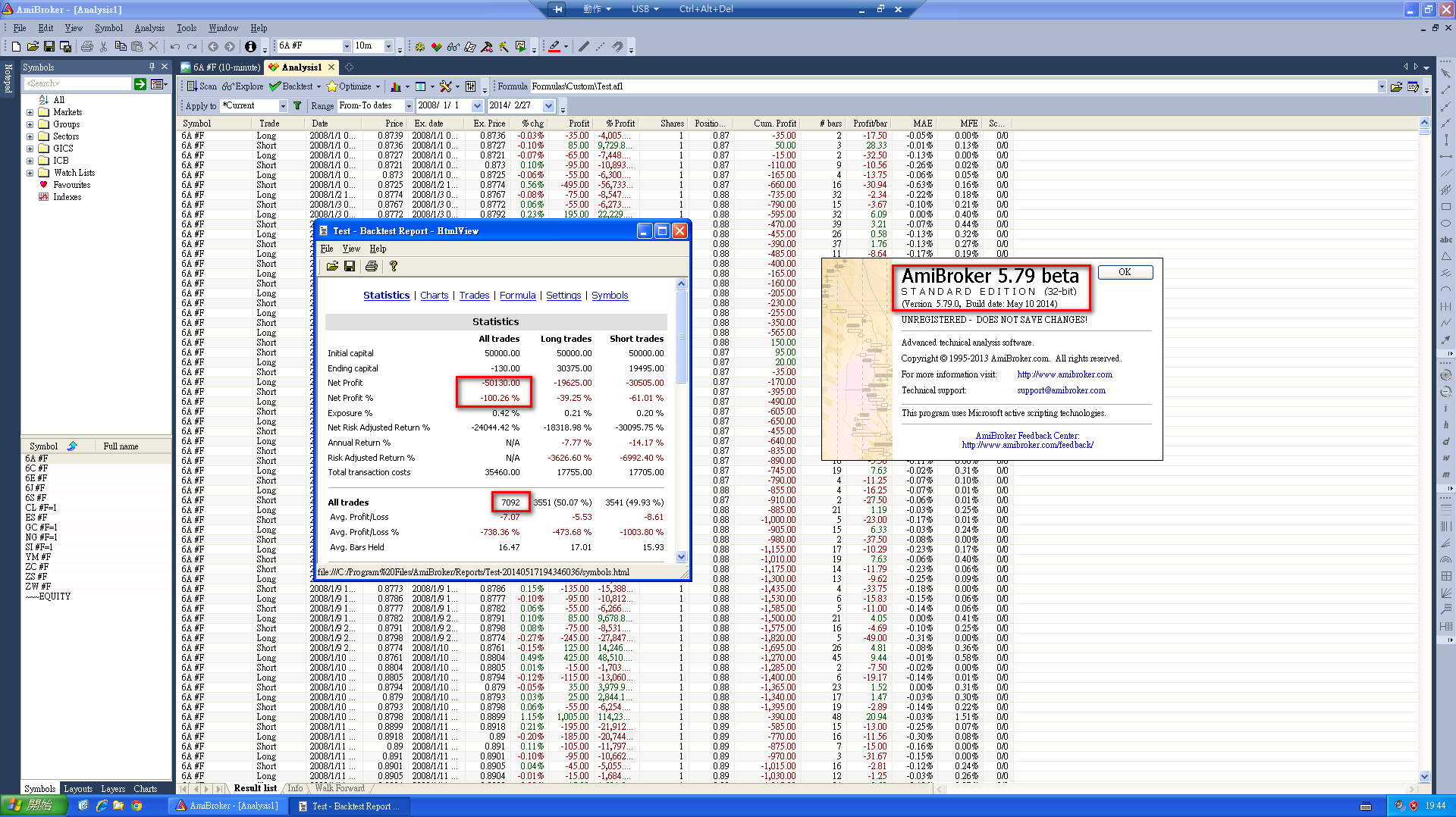
Task: Open the Tools menu in the menu bar
Action: 187,28
